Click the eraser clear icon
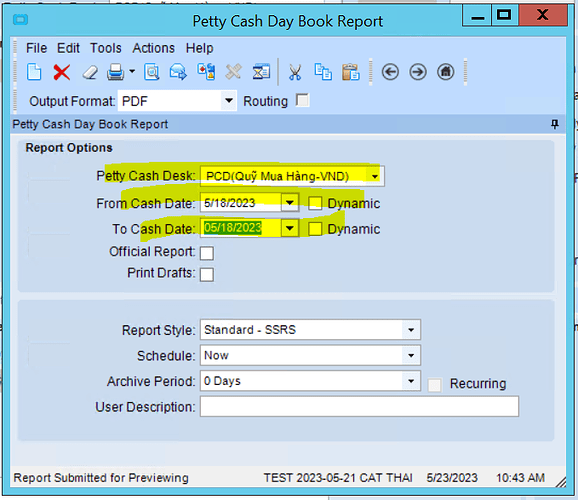Screen dimensions: 578x500 point(90,72)
